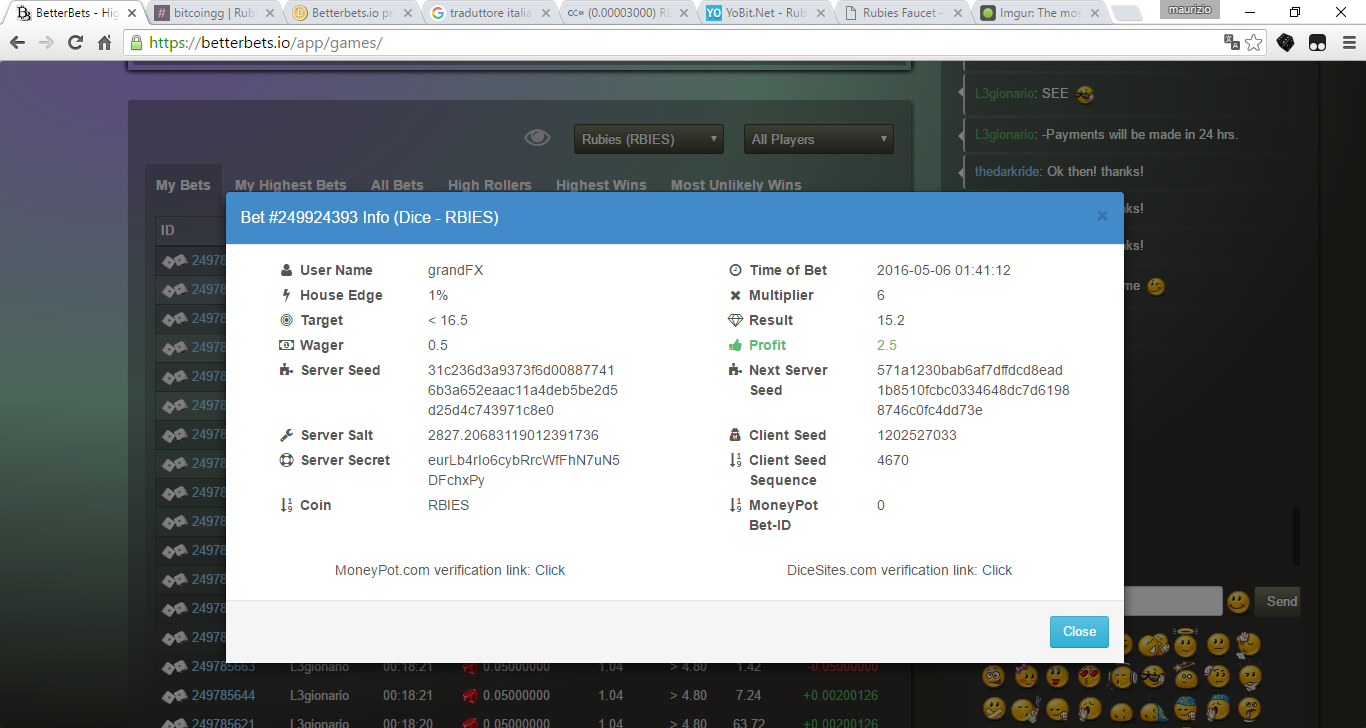Open the Chrome hamburger menu
This screenshot has width=1366, height=728.
coord(1347,43)
